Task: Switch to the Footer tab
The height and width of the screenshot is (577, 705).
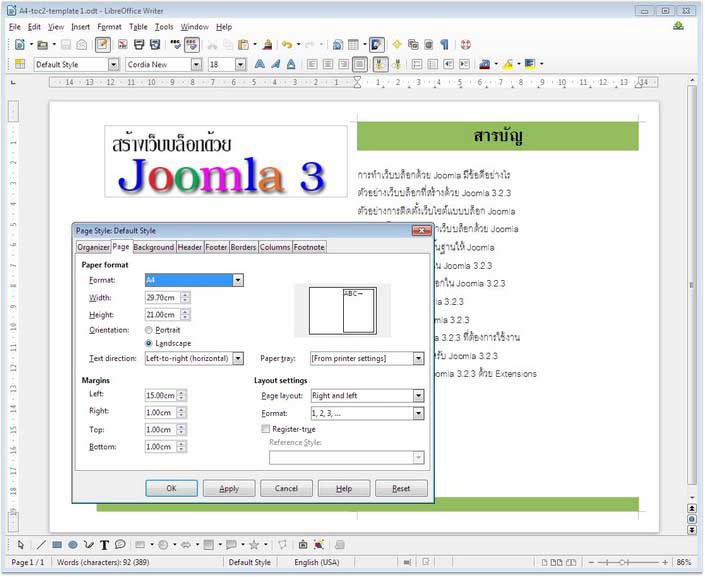Action: [x=216, y=247]
